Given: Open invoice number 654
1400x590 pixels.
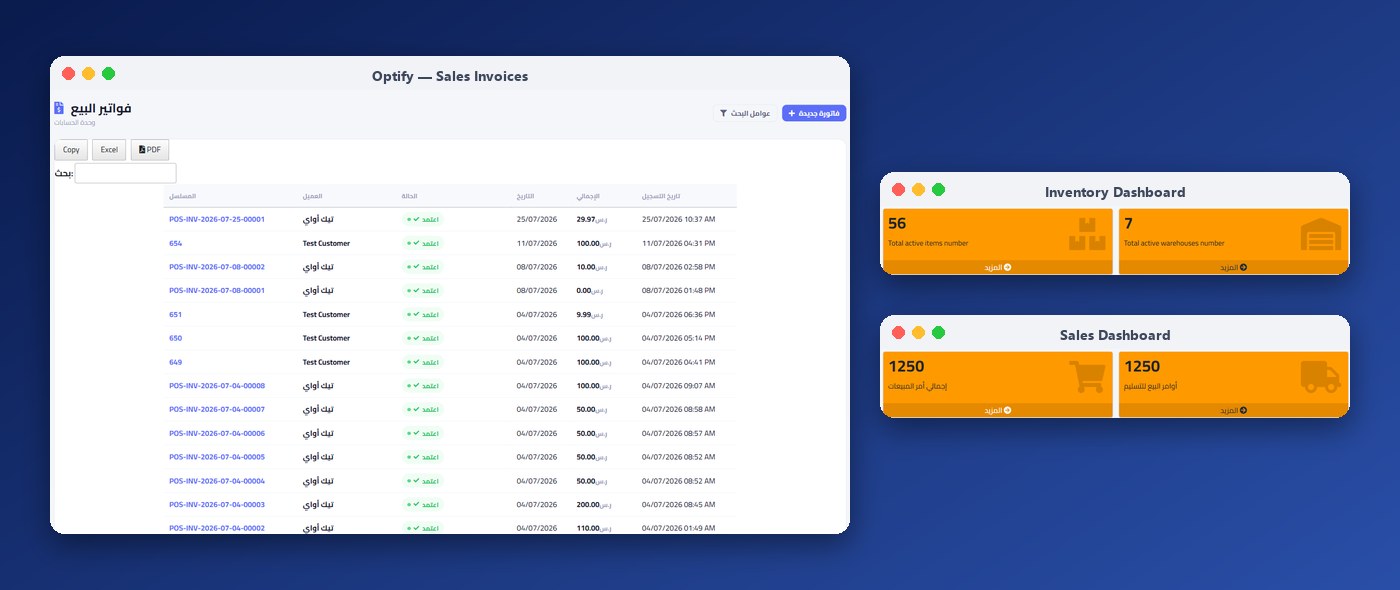Looking at the screenshot, I should 176,243.
